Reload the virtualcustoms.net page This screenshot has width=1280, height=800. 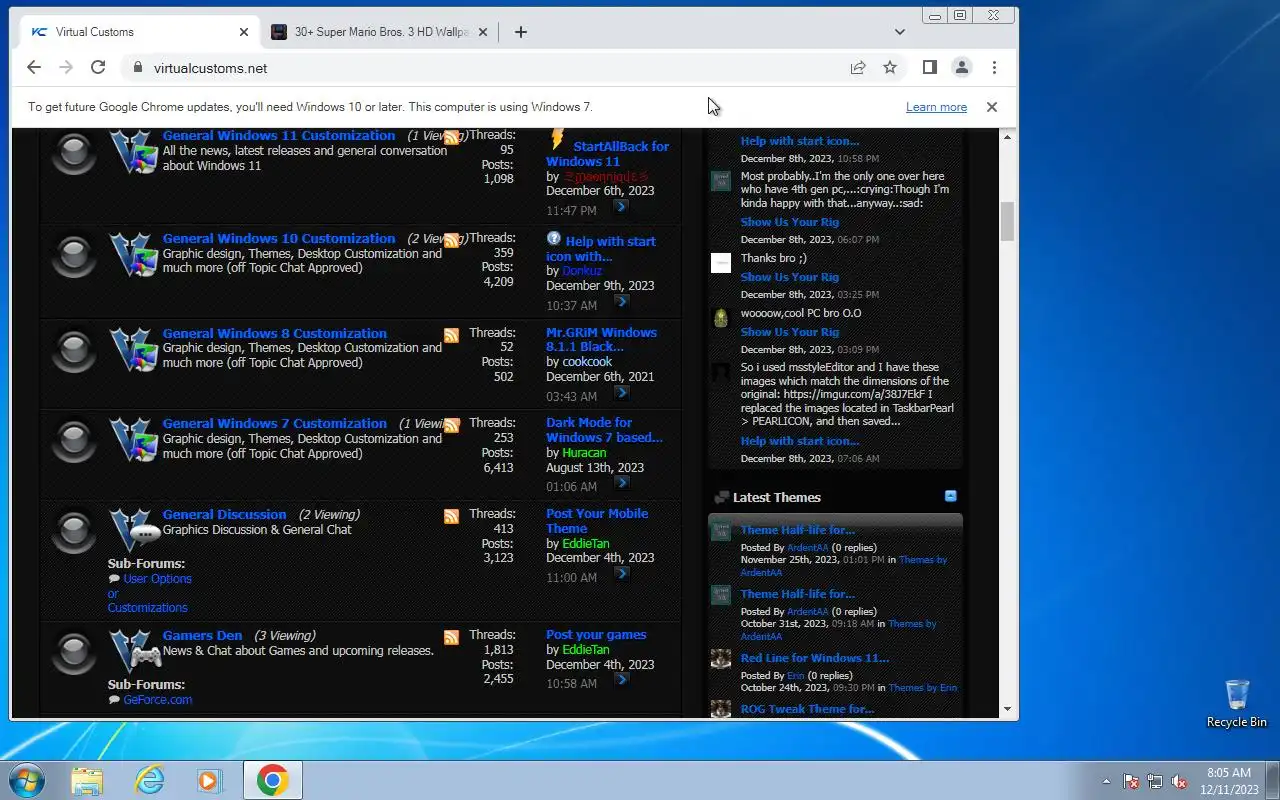(x=98, y=68)
